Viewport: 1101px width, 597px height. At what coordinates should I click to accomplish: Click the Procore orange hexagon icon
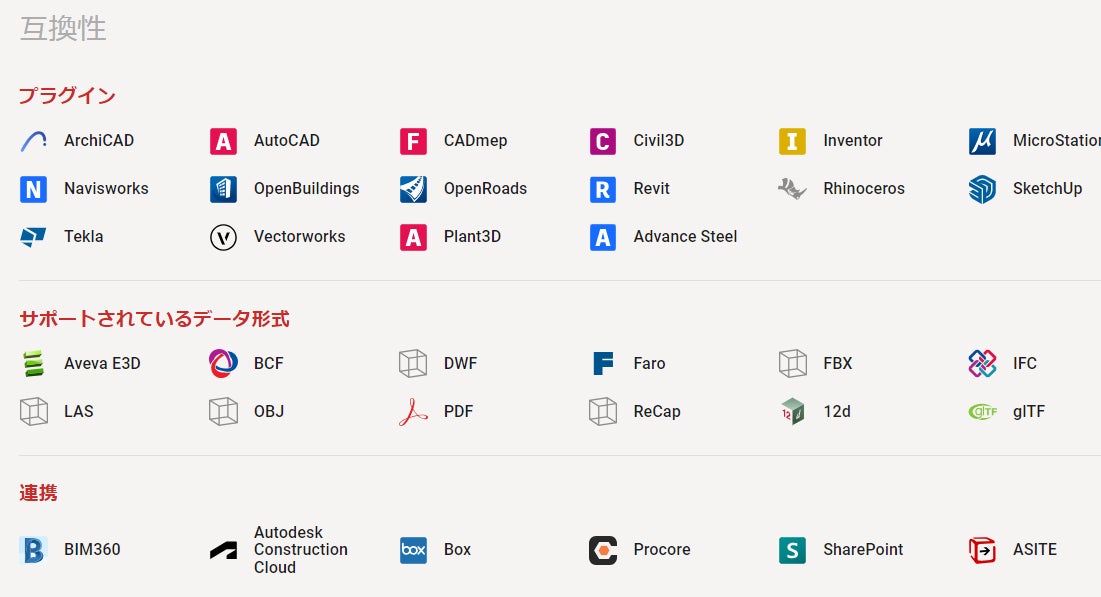click(602, 550)
